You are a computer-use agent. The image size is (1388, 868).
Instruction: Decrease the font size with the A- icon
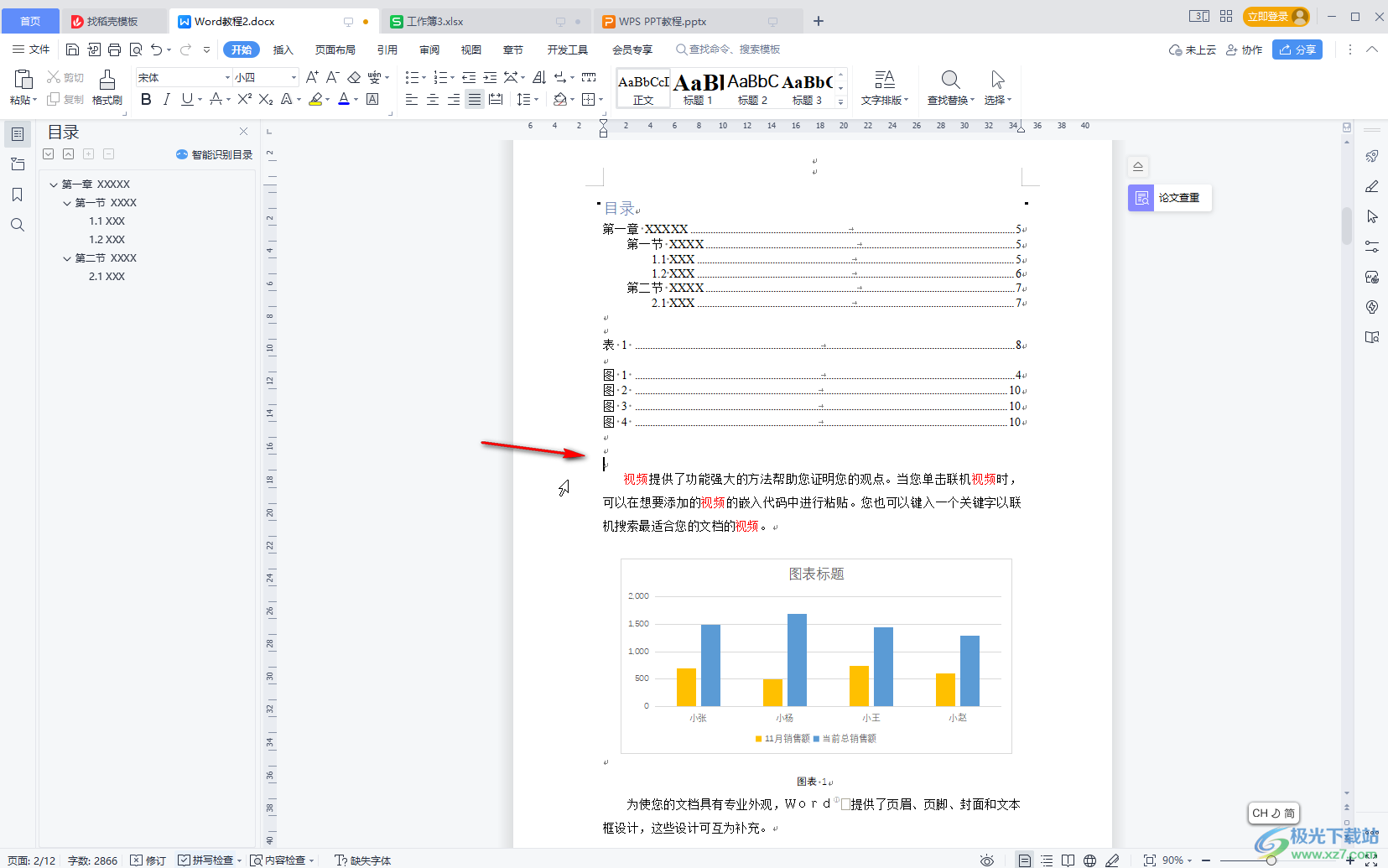coord(332,77)
